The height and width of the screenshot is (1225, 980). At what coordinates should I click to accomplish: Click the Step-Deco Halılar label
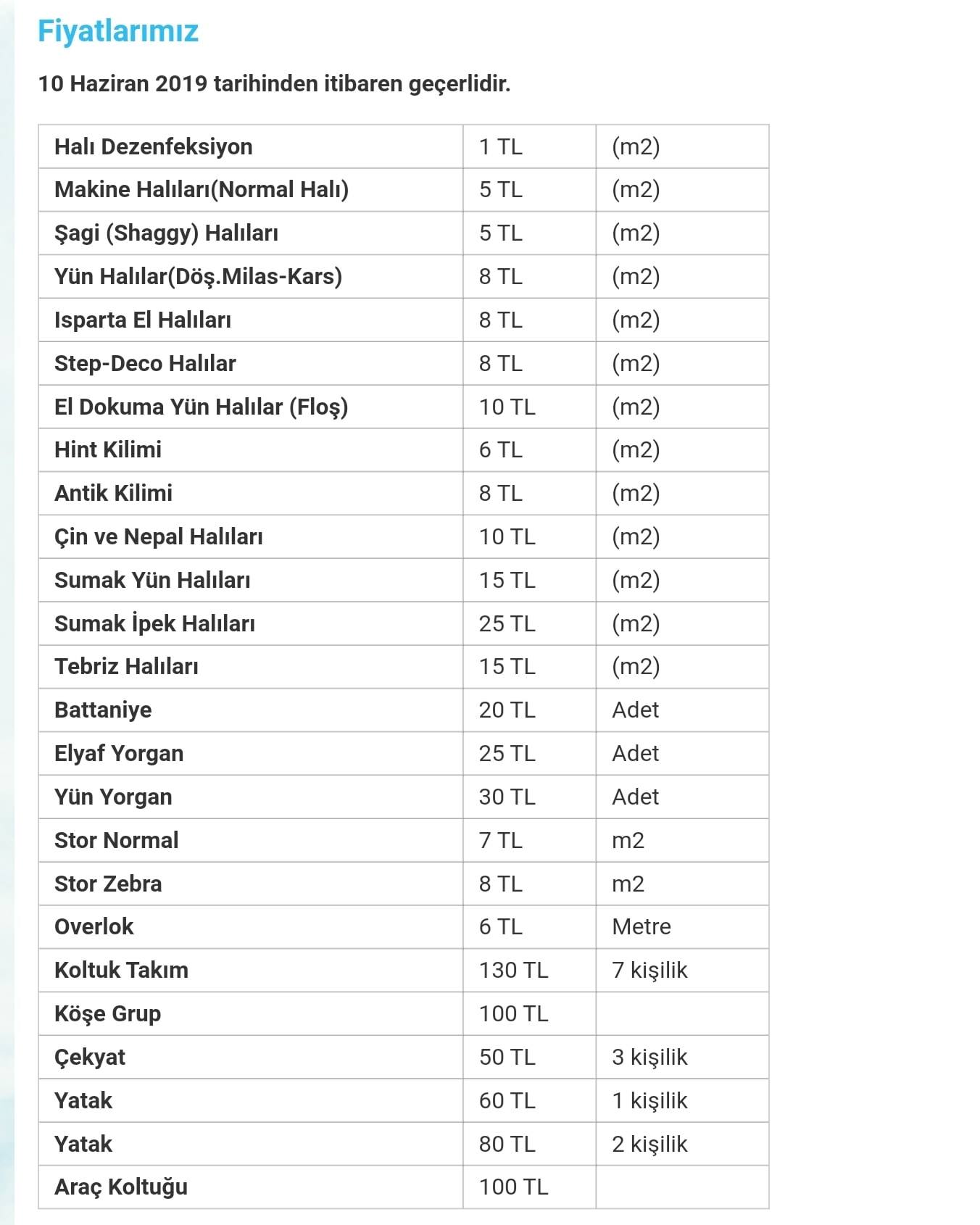pyautogui.click(x=145, y=363)
